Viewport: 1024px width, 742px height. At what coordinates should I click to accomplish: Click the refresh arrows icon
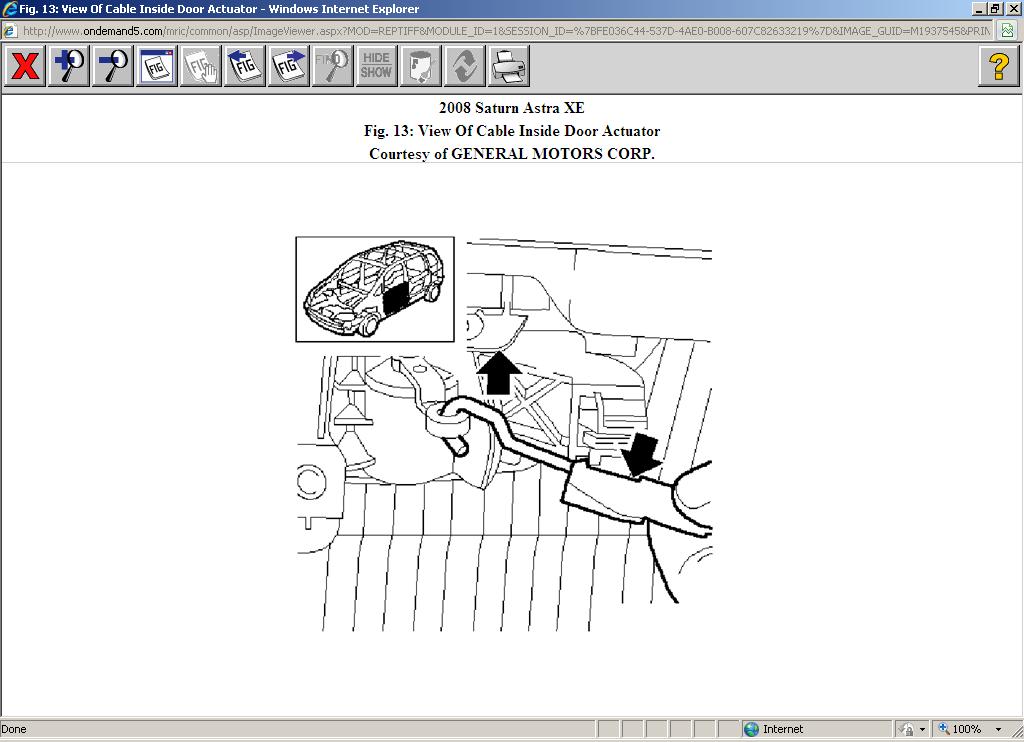pos(464,66)
